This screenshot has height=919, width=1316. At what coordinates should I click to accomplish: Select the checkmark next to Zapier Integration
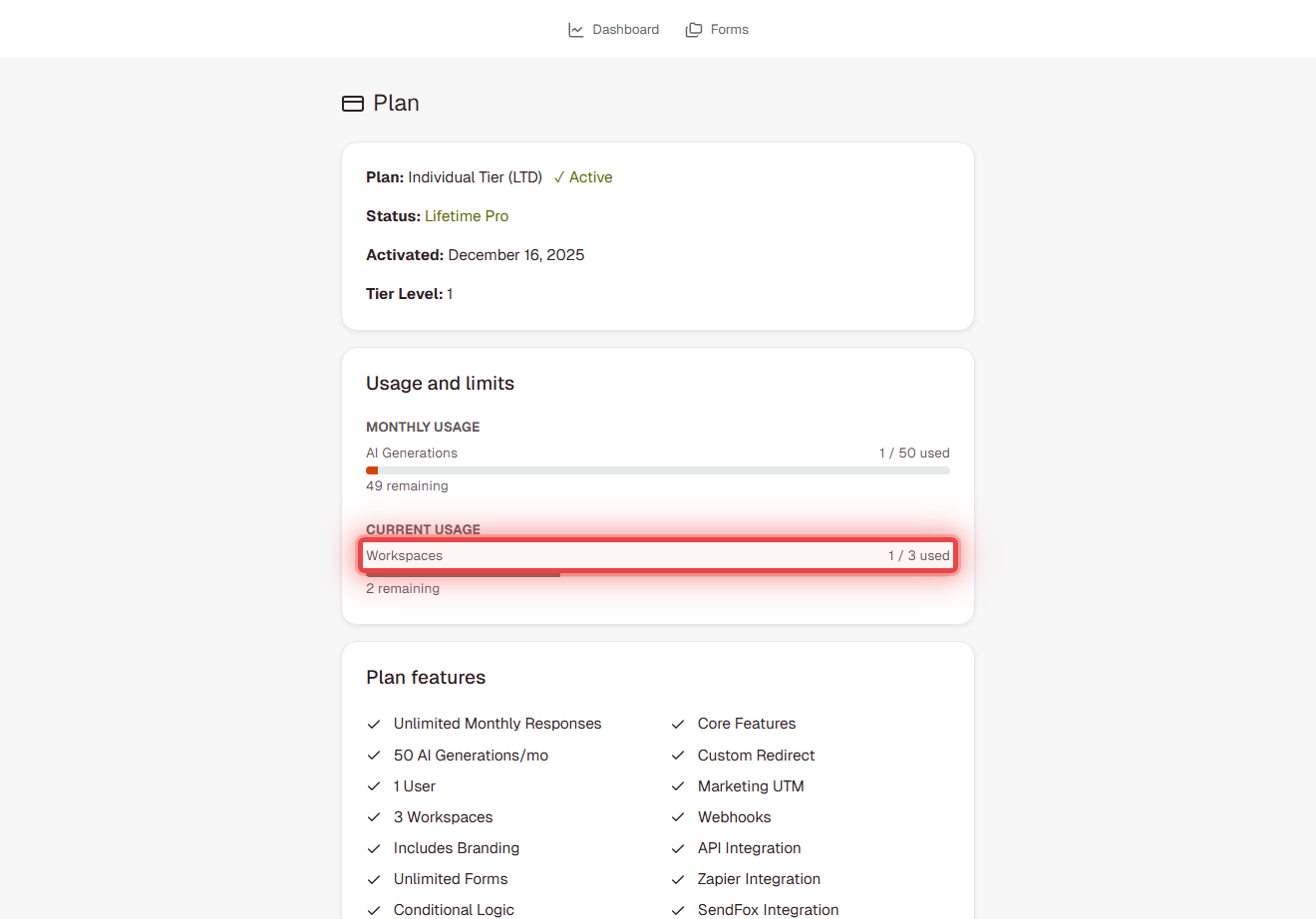(678, 879)
